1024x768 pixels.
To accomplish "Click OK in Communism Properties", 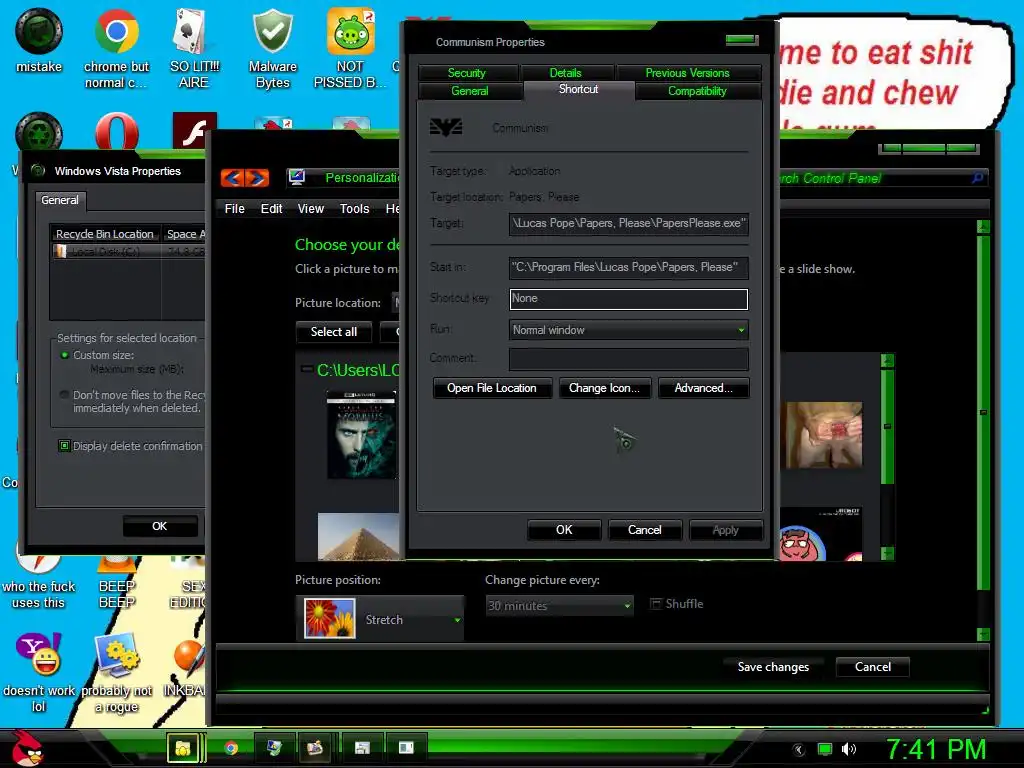I will (564, 530).
